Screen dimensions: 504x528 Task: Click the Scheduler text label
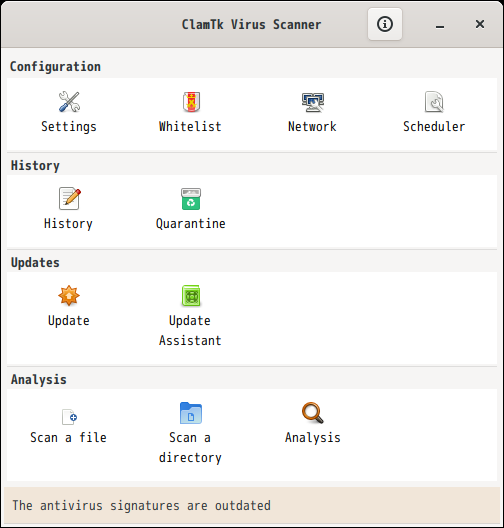click(434, 127)
